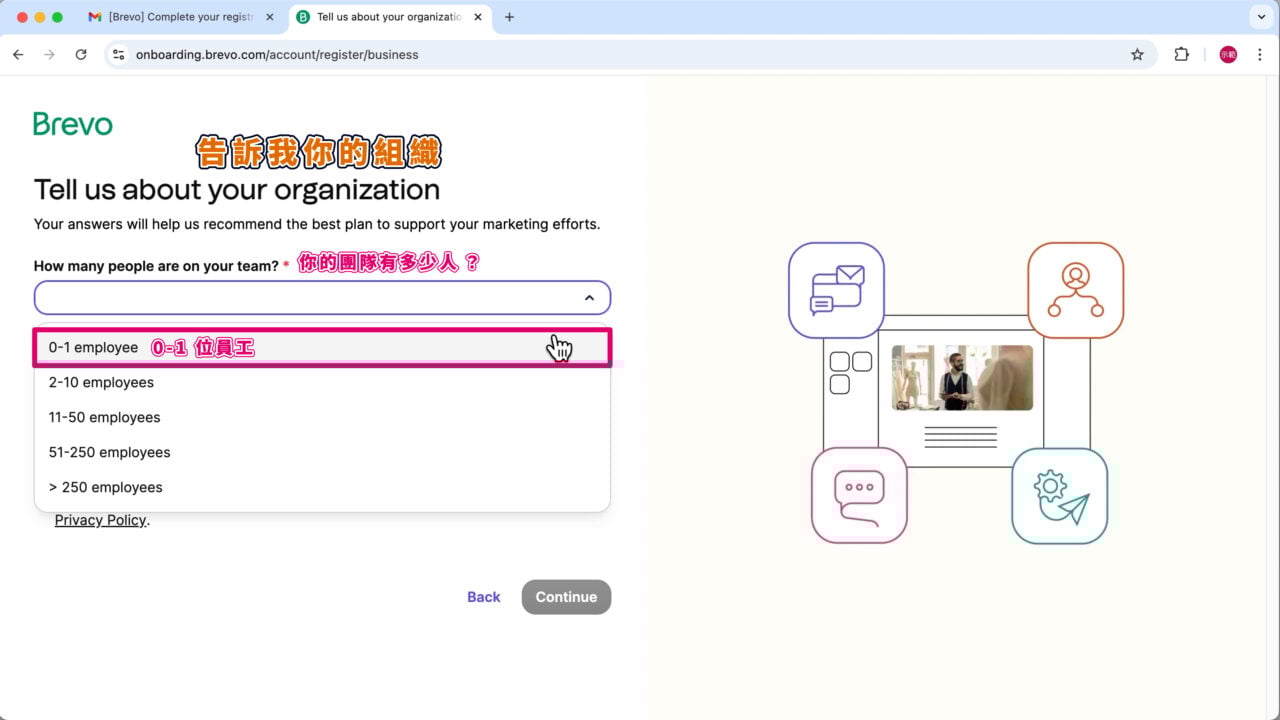
Task: Select the 0-1 employee option
Action: click(x=94, y=348)
